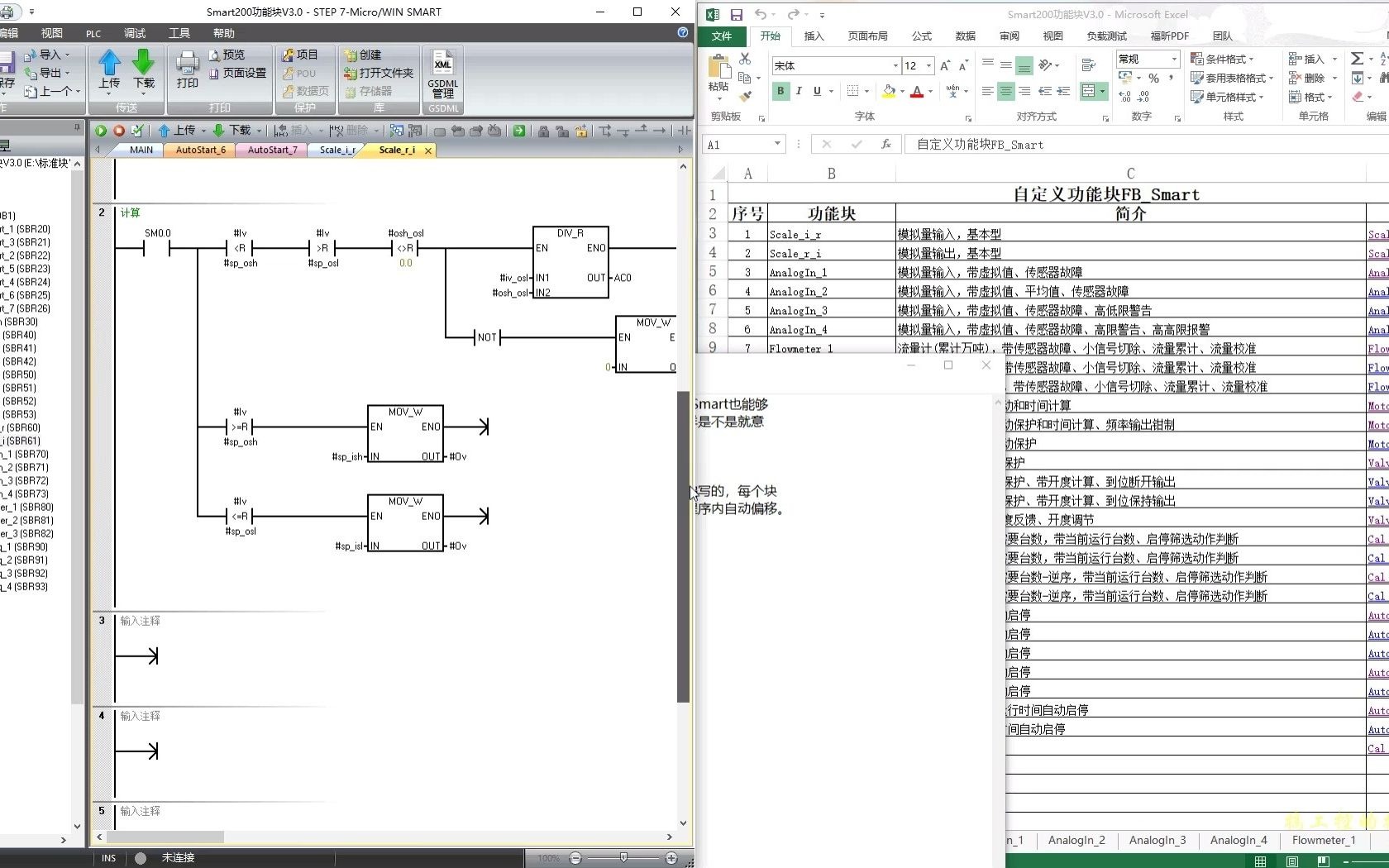This screenshot has height=868, width=1389.
Task: Open the font name 宋体 dropdown
Action: pyautogui.click(x=895, y=65)
